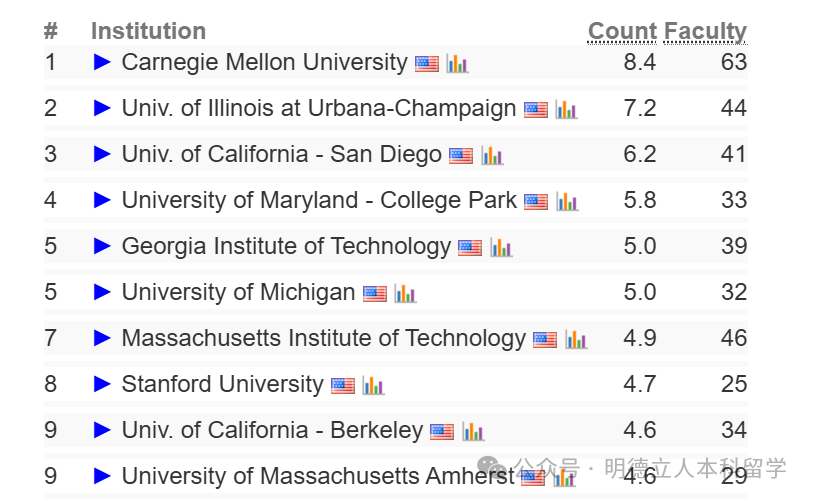
Task: Click Stanford University chart icon
Action: click(373, 385)
